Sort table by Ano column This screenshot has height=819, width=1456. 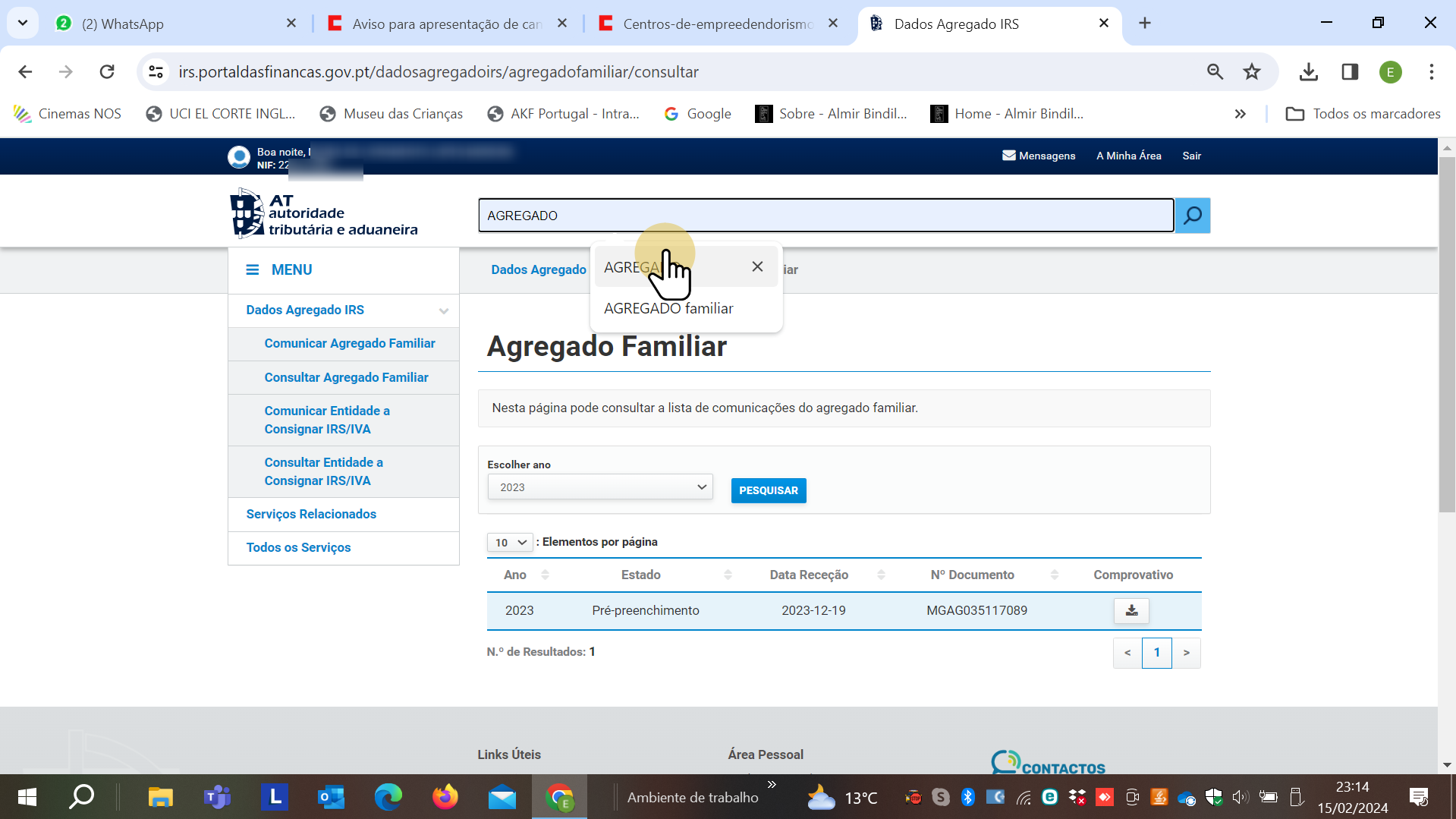click(545, 575)
